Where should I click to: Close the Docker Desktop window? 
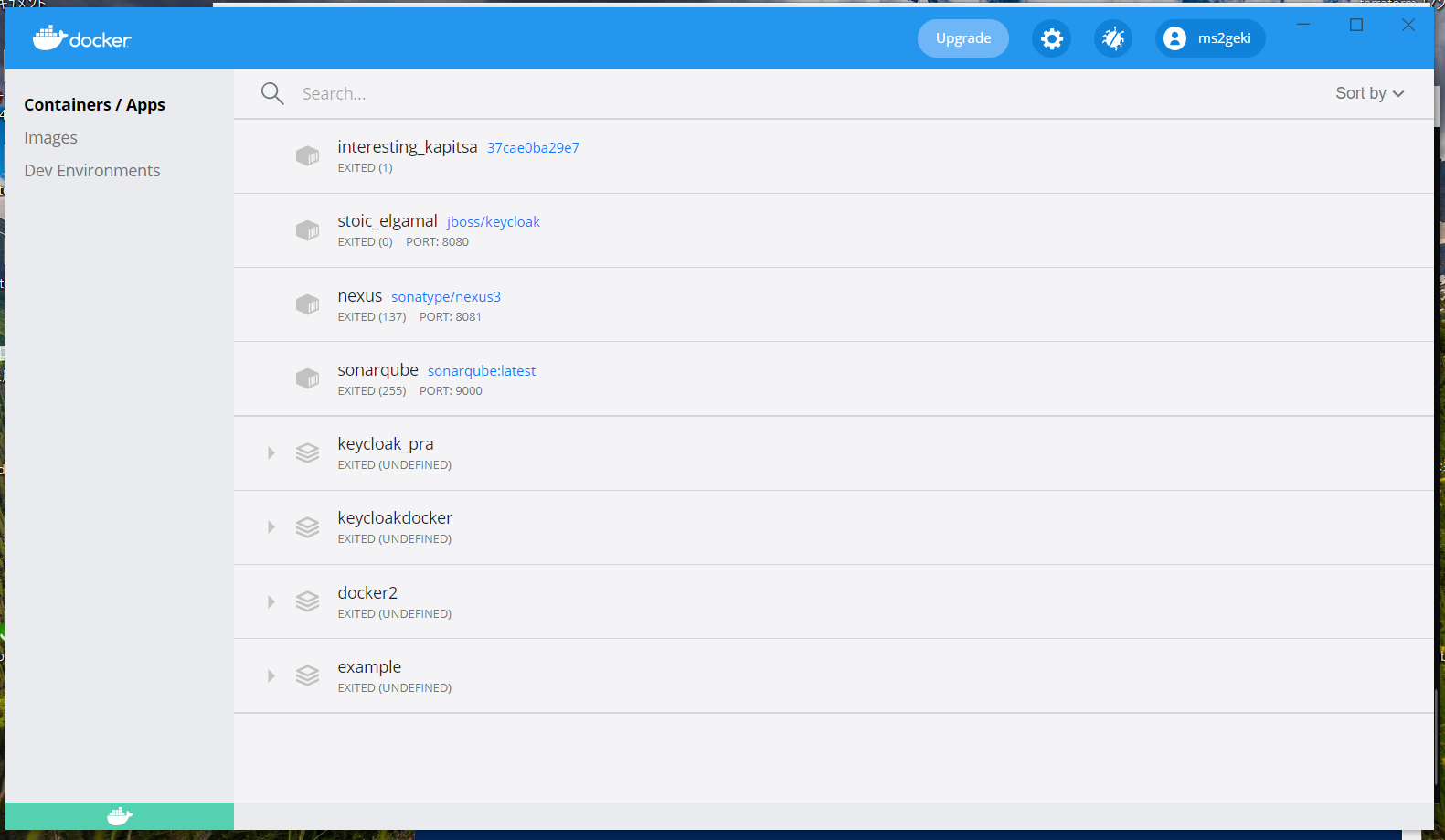[1408, 25]
